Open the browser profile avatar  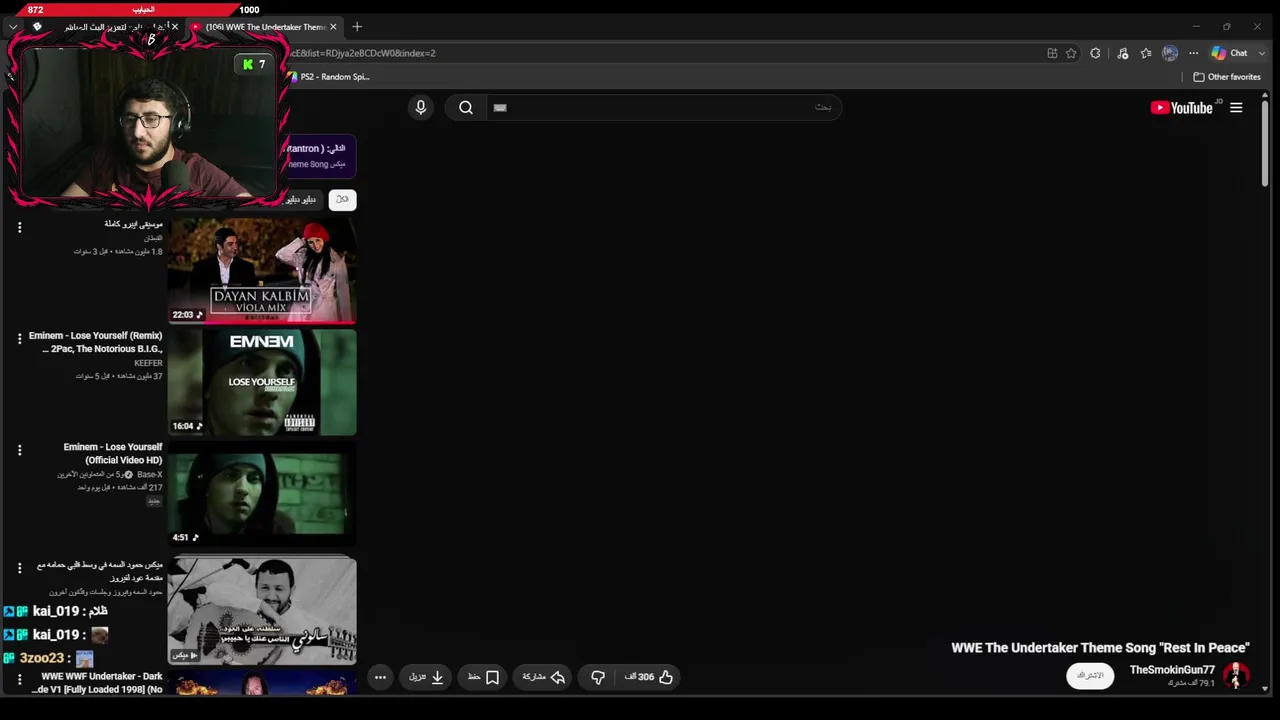pos(1170,53)
